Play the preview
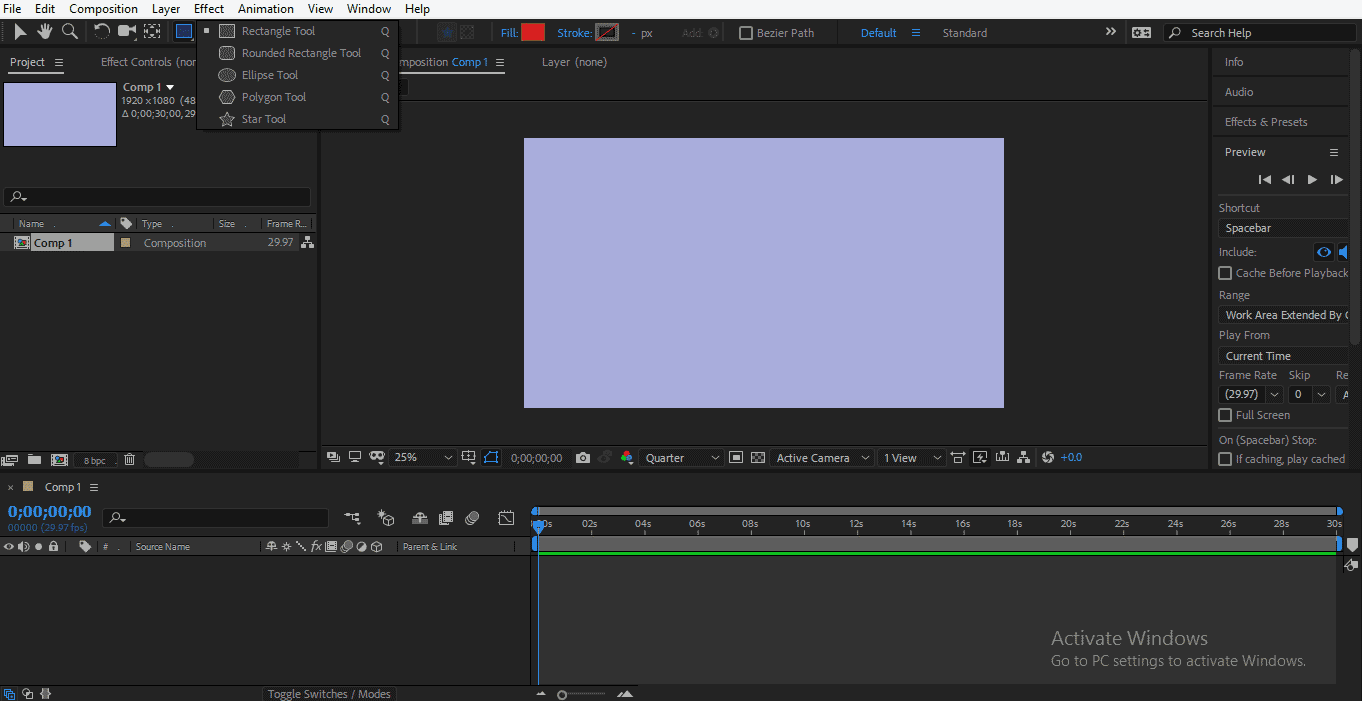 pos(1312,179)
